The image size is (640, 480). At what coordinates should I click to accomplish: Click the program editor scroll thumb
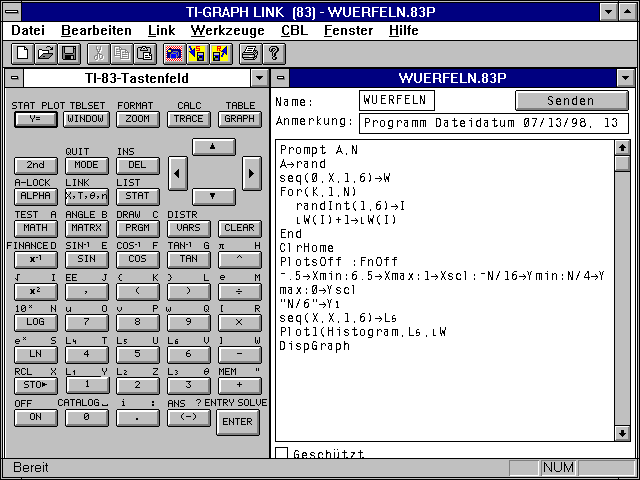(622, 164)
